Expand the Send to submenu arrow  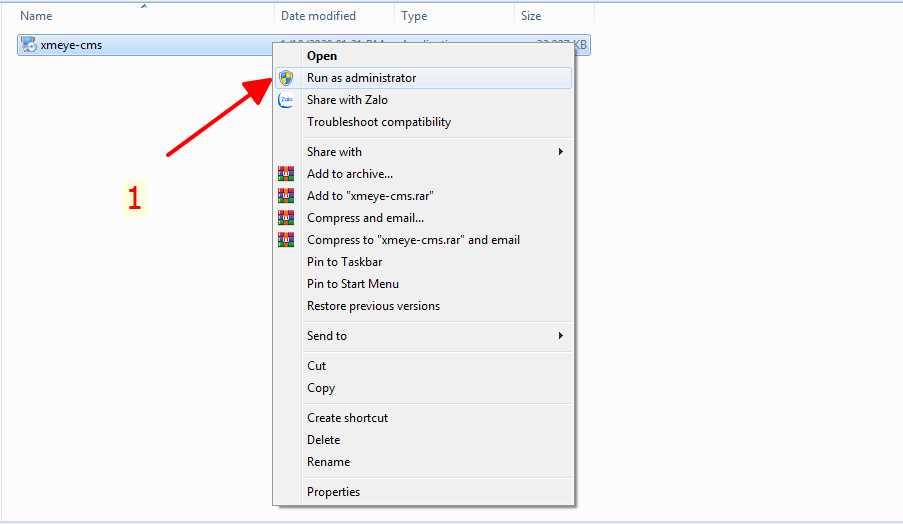(x=560, y=336)
